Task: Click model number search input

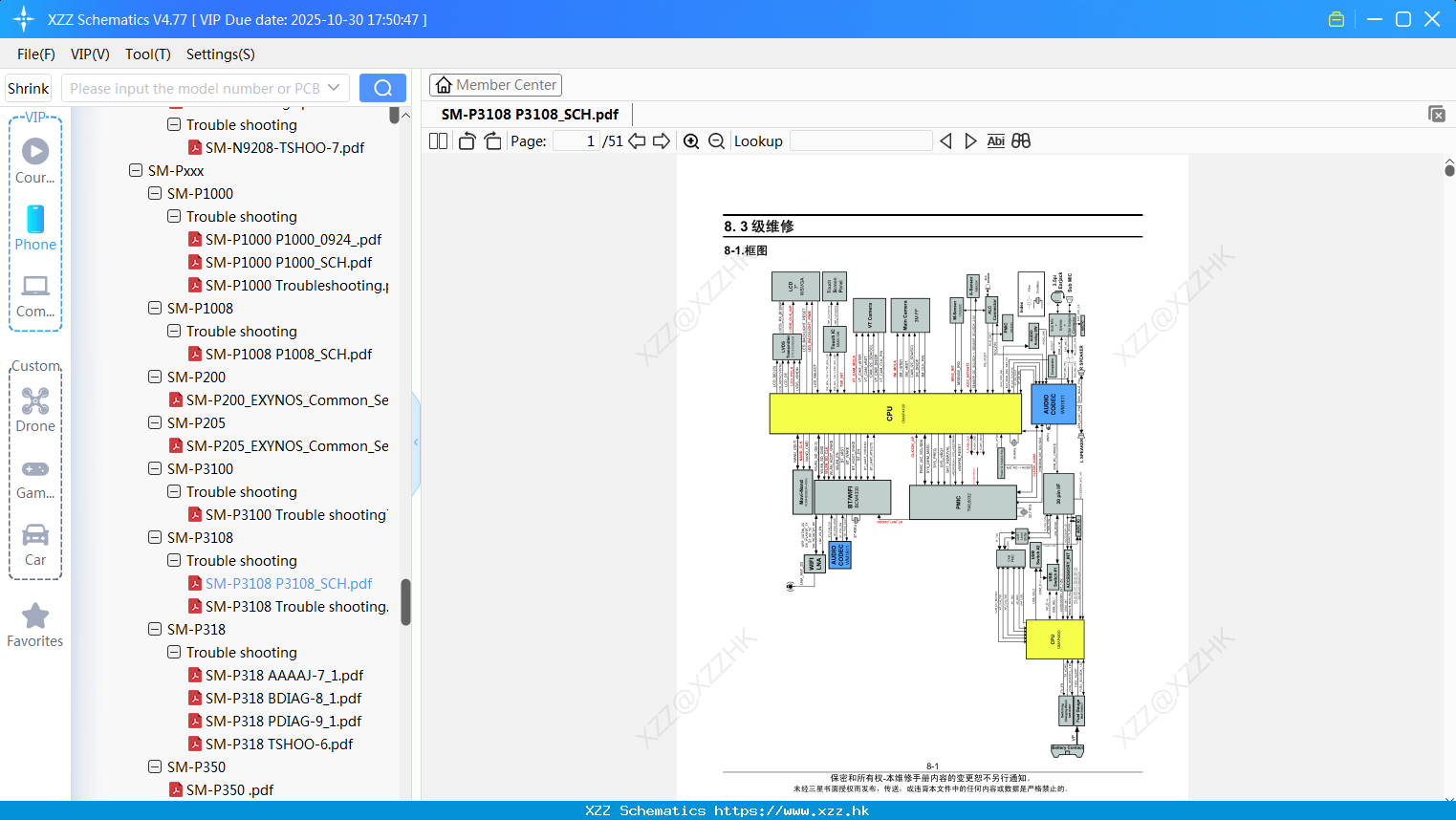Action: pyautogui.click(x=195, y=88)
